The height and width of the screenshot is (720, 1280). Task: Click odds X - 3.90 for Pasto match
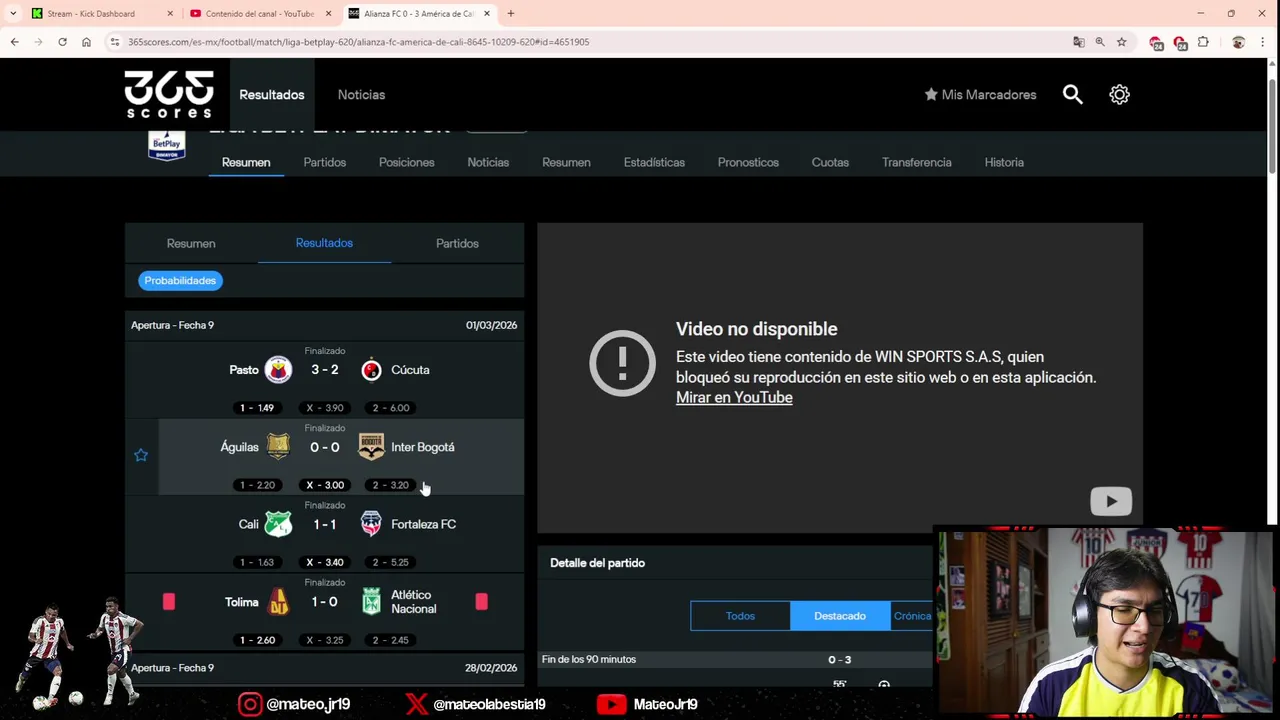[x=325, y=408]
